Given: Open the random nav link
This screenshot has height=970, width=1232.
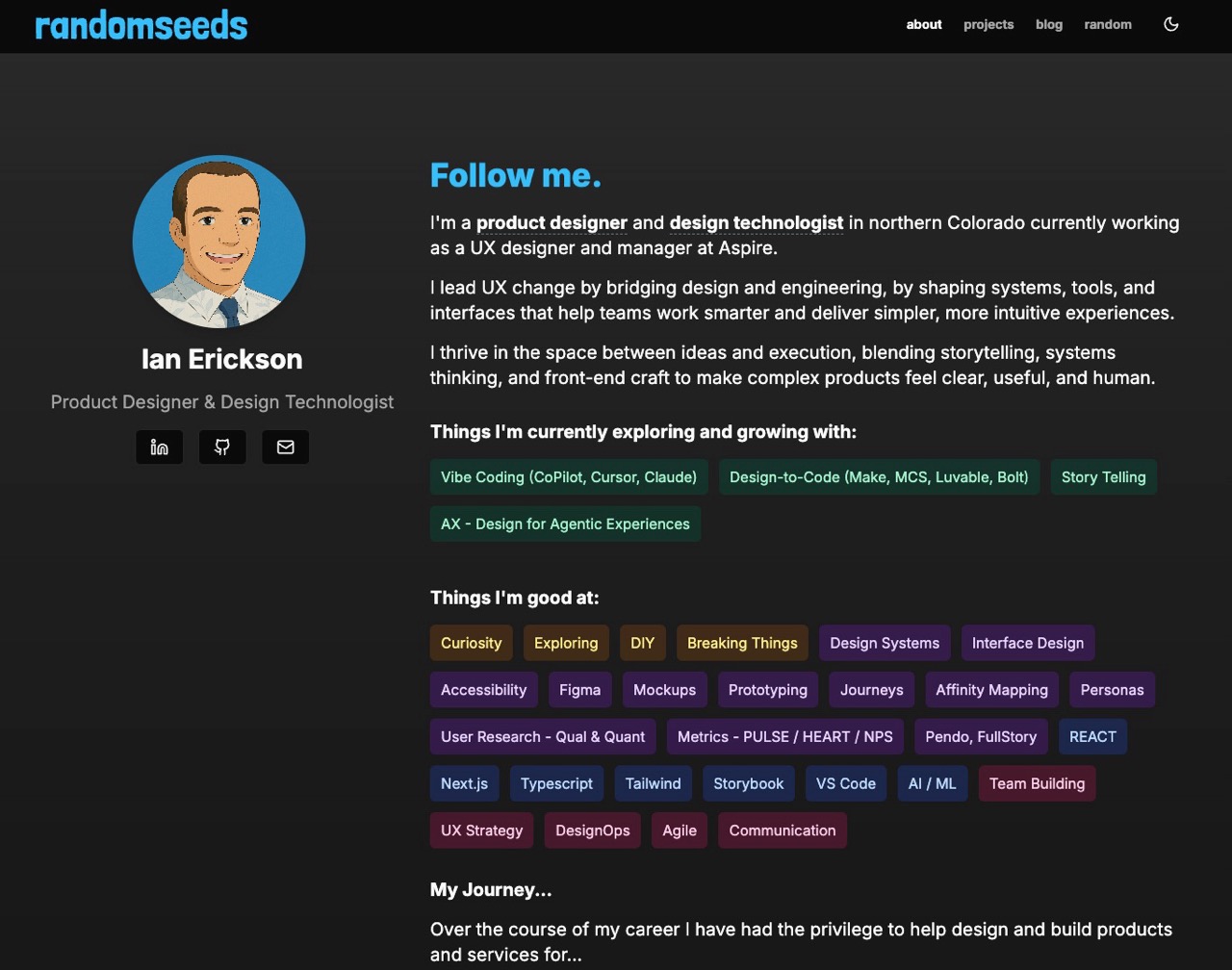Looking at the screenshot, I should pyautogui.click(x=1108, y=25).
